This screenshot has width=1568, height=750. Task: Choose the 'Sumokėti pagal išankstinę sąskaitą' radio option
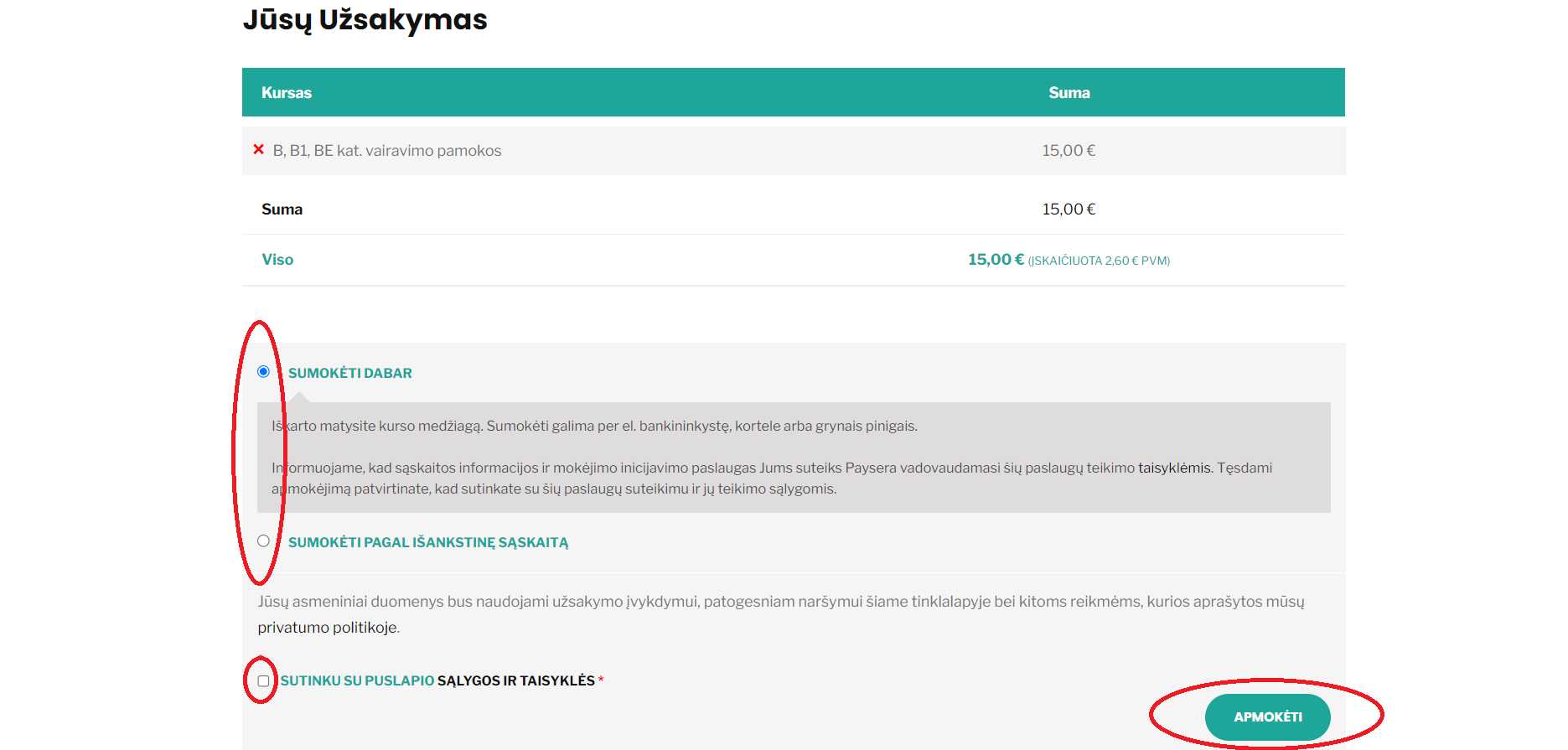click(263, 541)
